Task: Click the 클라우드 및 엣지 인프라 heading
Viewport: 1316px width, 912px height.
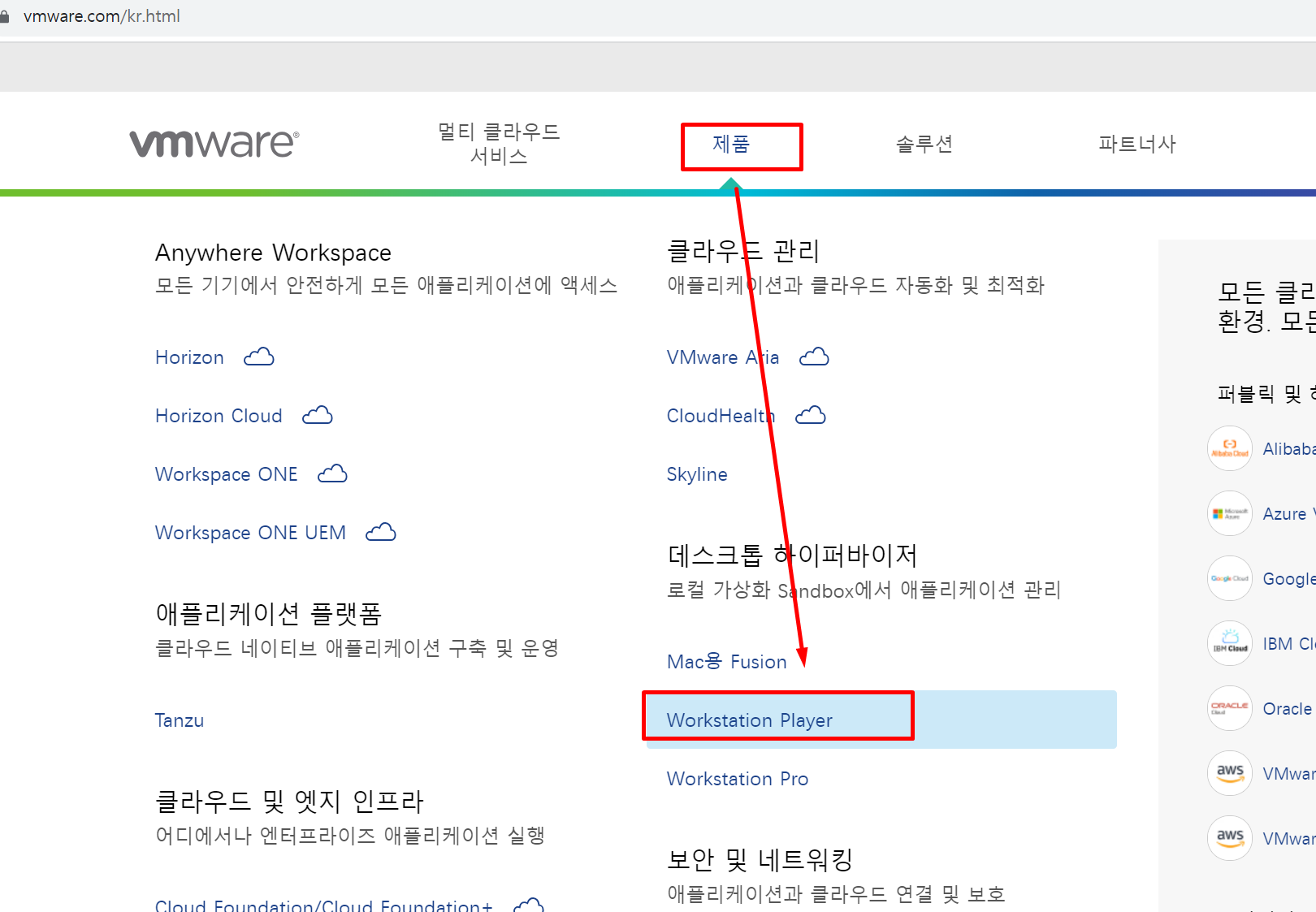Action: tap(289, 801)
